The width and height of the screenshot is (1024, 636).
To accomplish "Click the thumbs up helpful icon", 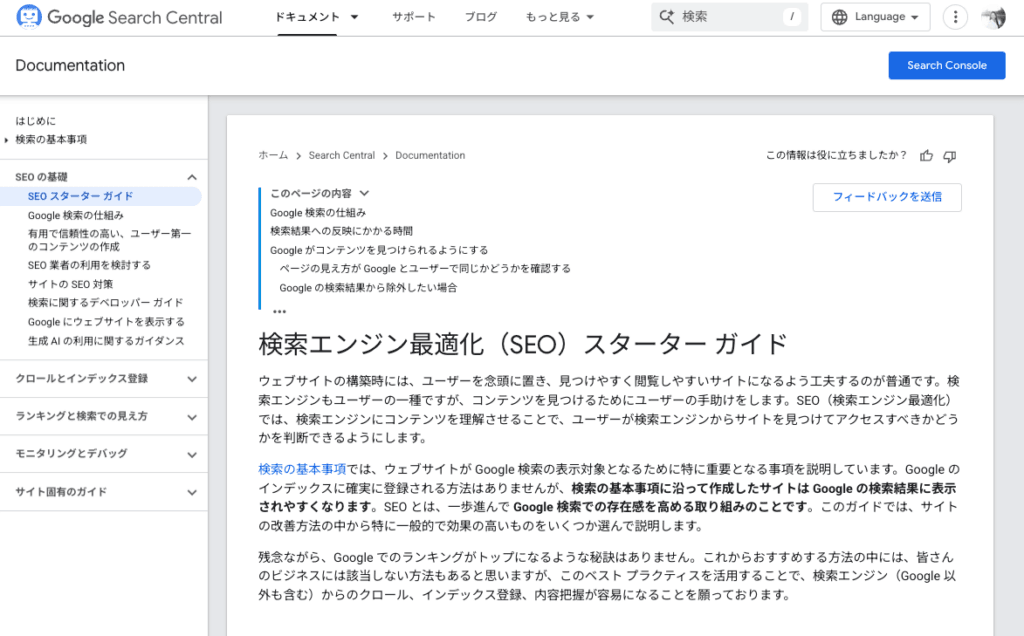I will point(926,155).
